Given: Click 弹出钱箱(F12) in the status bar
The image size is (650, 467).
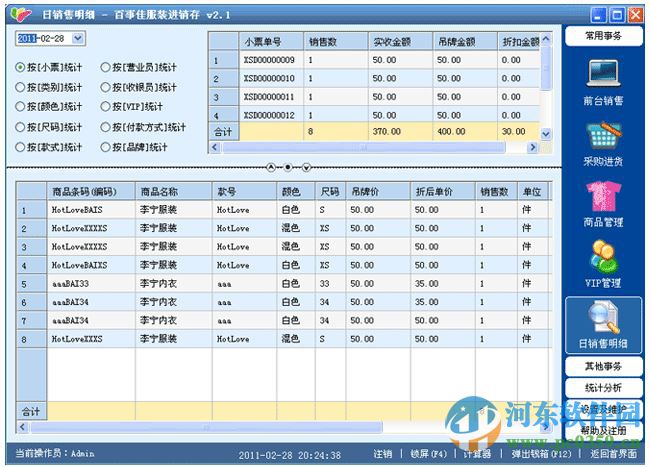Looking at the screenshot, I should (x=541, y=454).
